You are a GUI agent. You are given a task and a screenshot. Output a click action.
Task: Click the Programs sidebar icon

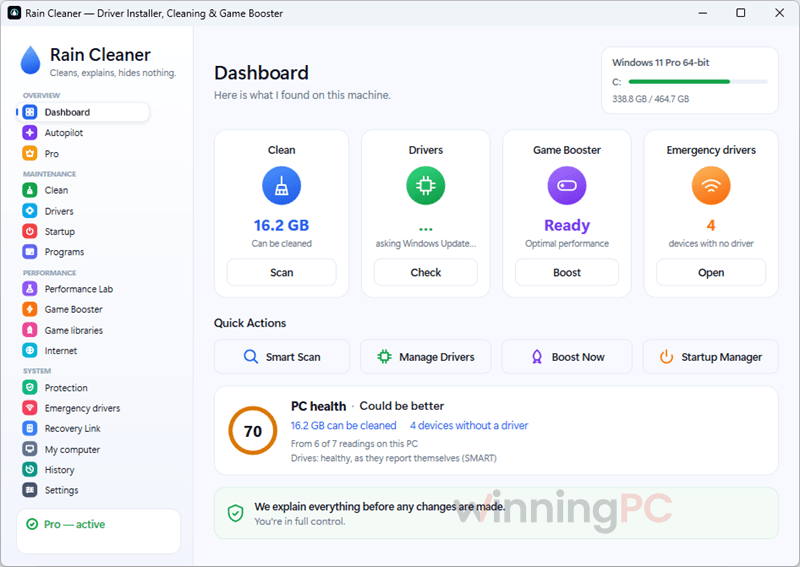tap(30, 252)
